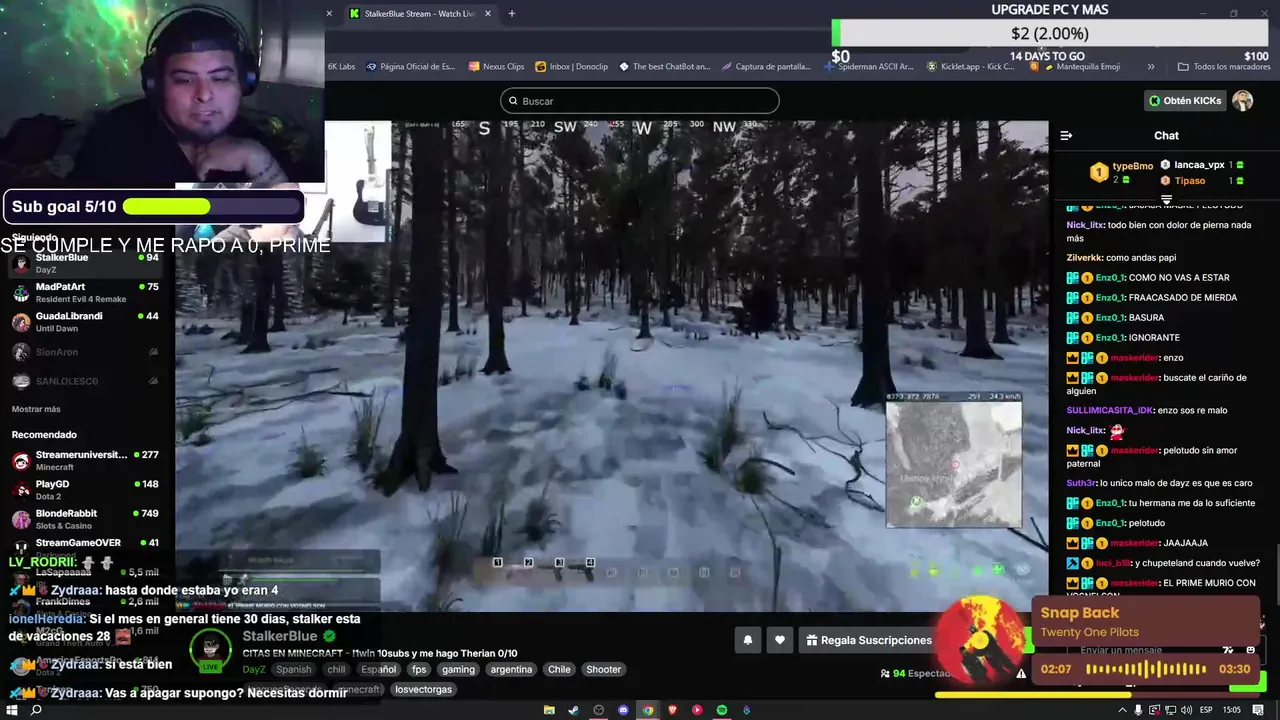Click SULLIMICASITA_IDK username in chat
Viewport: 1280px width, 720px height.
pyautogui.click(x=1110, y=410)
